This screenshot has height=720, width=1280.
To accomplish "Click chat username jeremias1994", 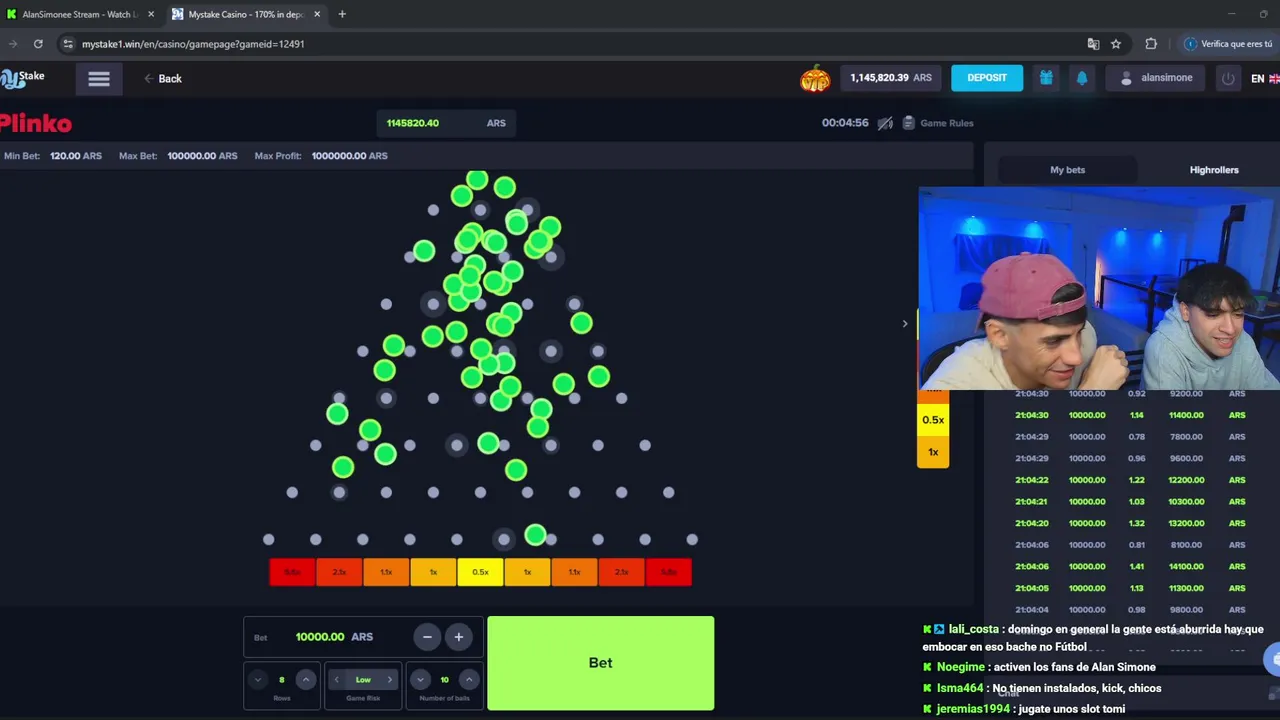I will [972, 709].
